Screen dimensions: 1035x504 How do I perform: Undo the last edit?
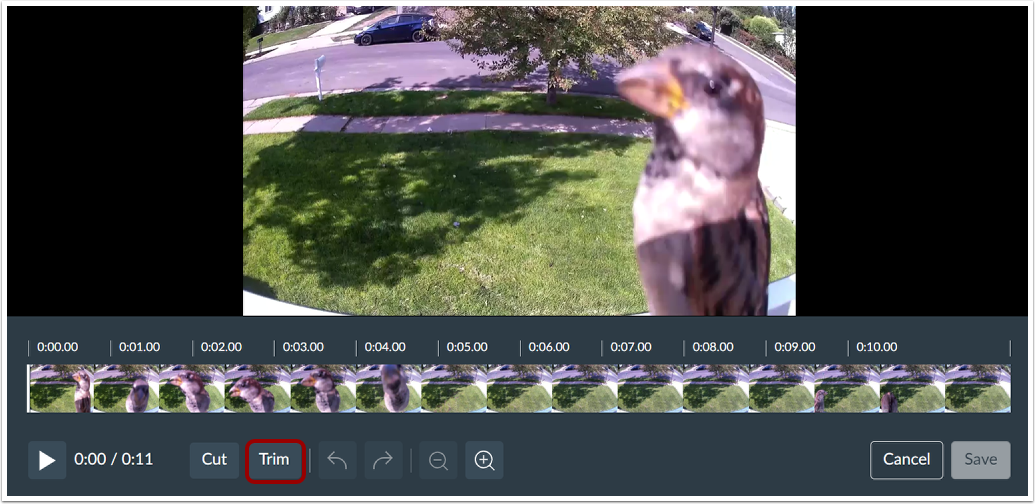[x=337, y=460]
